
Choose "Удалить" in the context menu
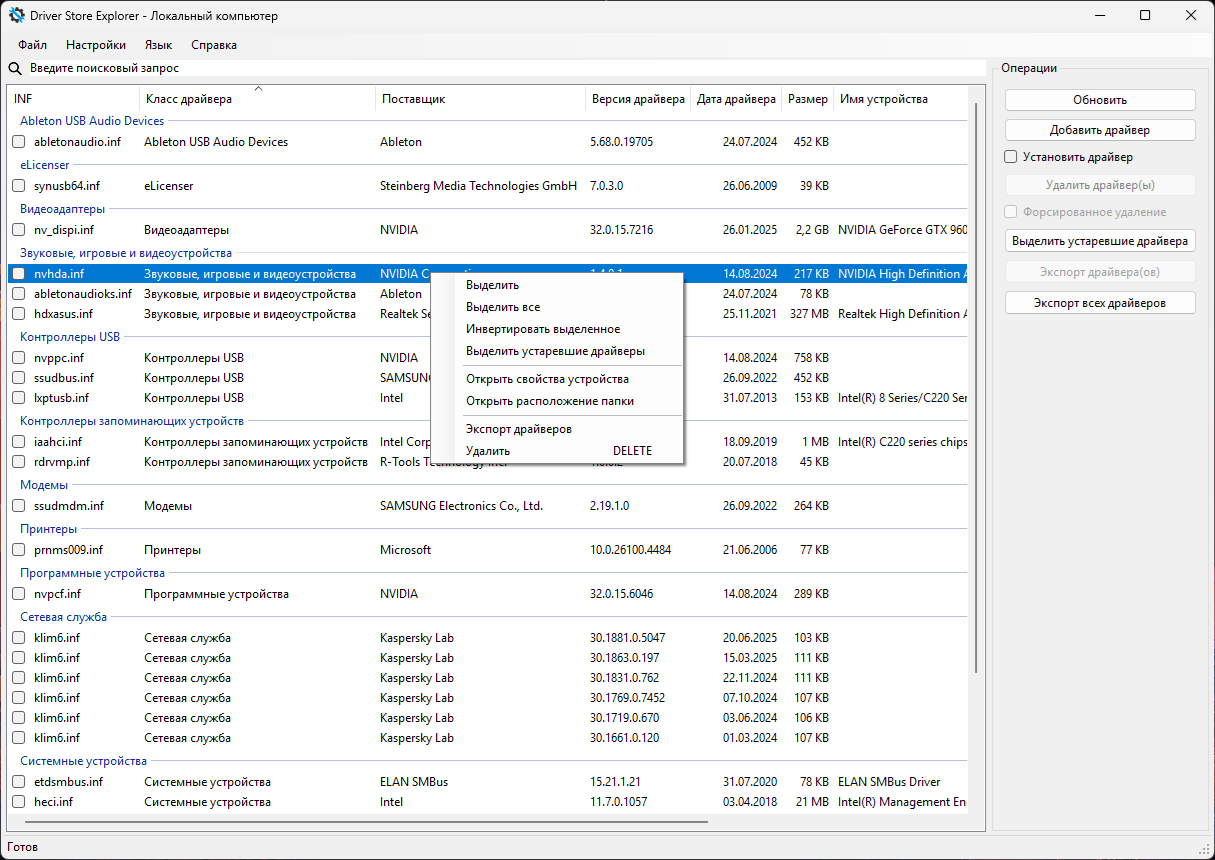pyautogui.click(x=556, y=451)
